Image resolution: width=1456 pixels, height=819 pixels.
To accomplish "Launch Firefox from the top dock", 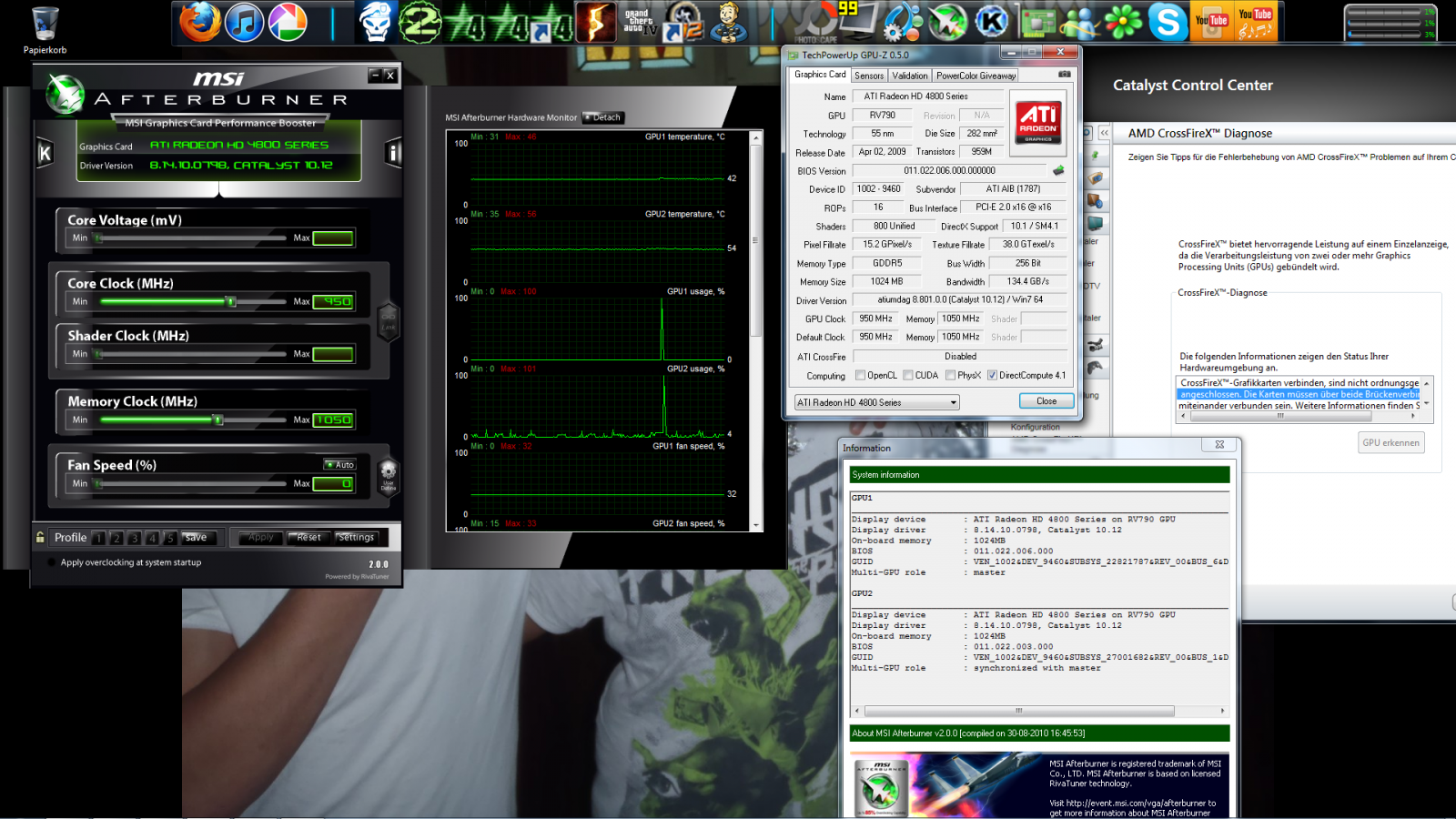I will coord(200,22).
